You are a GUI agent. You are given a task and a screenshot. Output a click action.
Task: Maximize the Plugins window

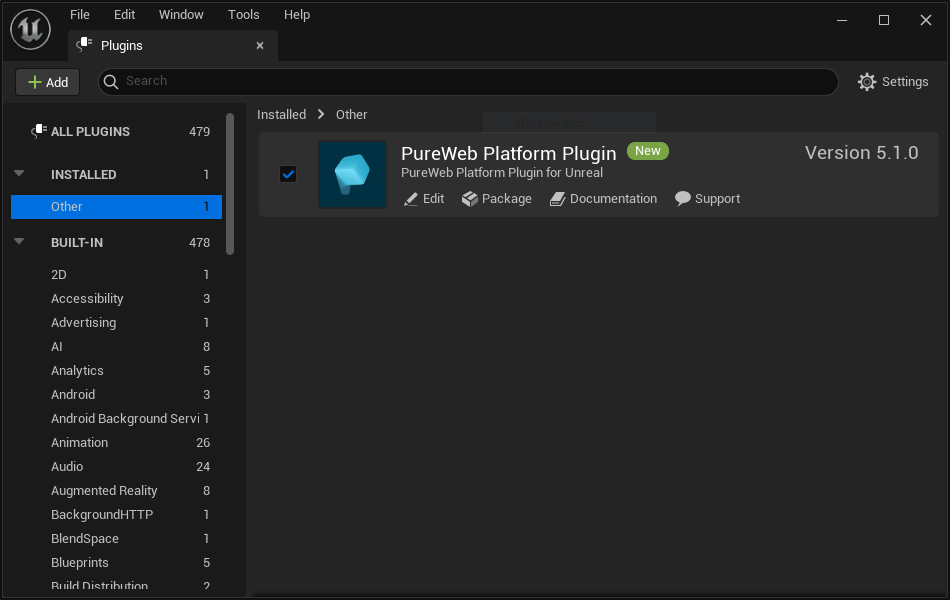[x=884, y=20]
